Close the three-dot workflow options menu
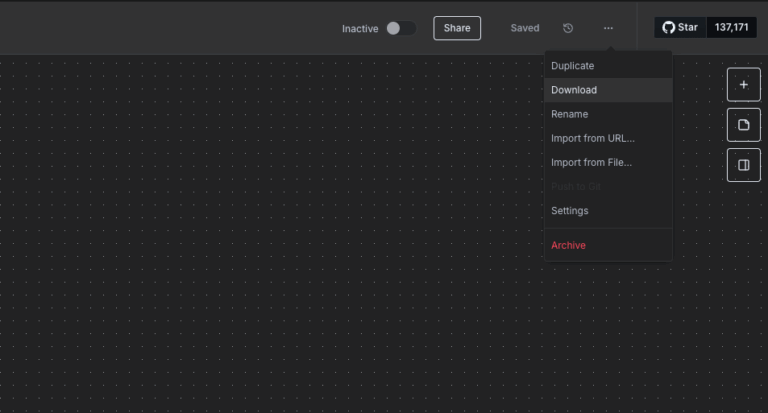 pyautogui.click(x=608, y=28)
